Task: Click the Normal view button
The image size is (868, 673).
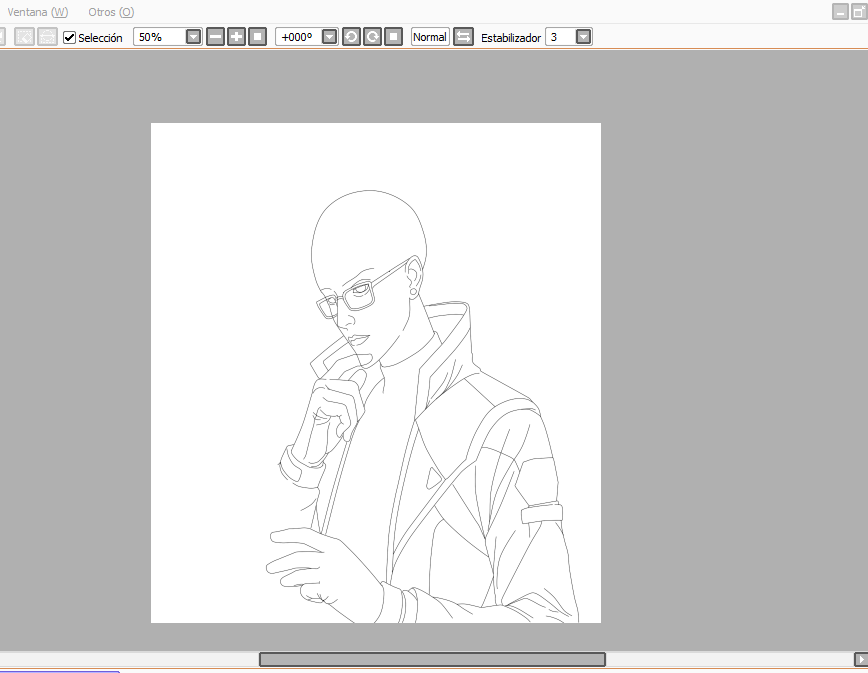Action: (x=430, y=37)
